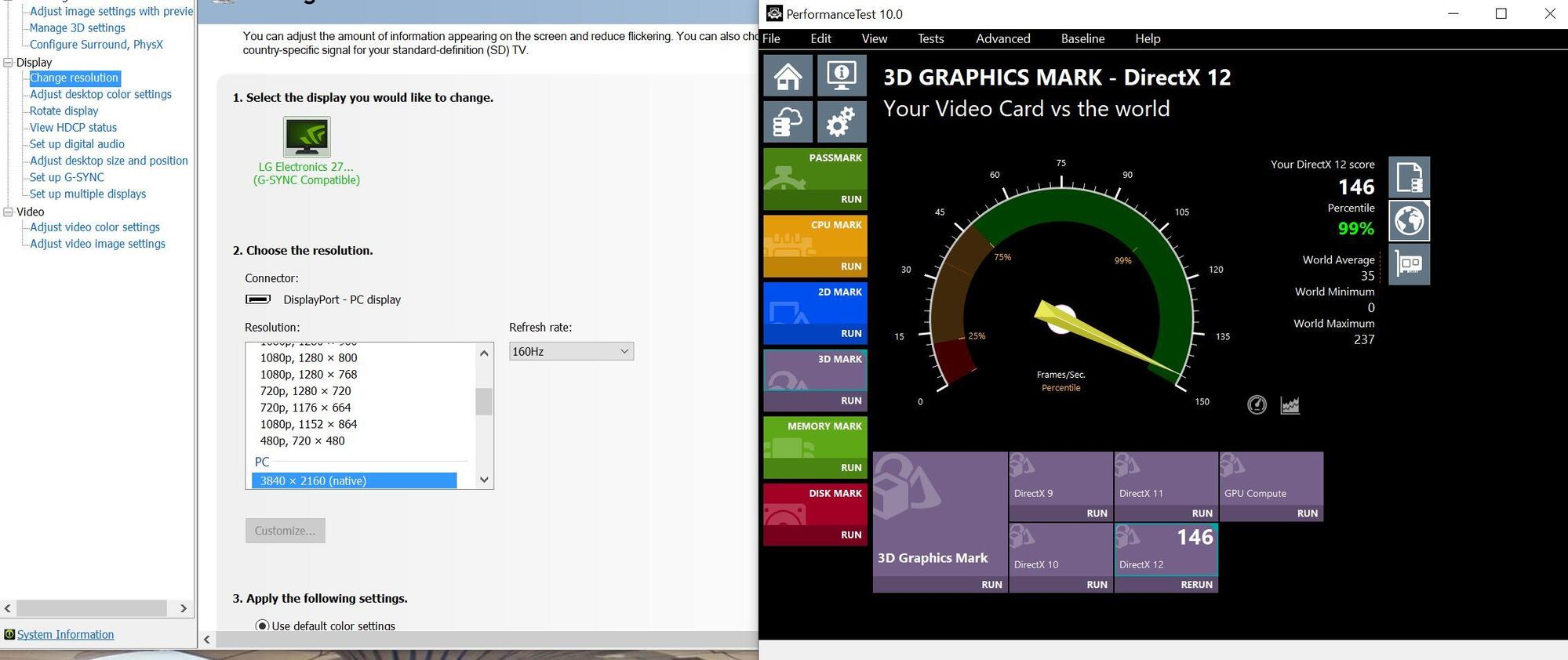The image size is (1568, 660).
Task: Click RUN on PassMark tile
Action: [851, 199]
